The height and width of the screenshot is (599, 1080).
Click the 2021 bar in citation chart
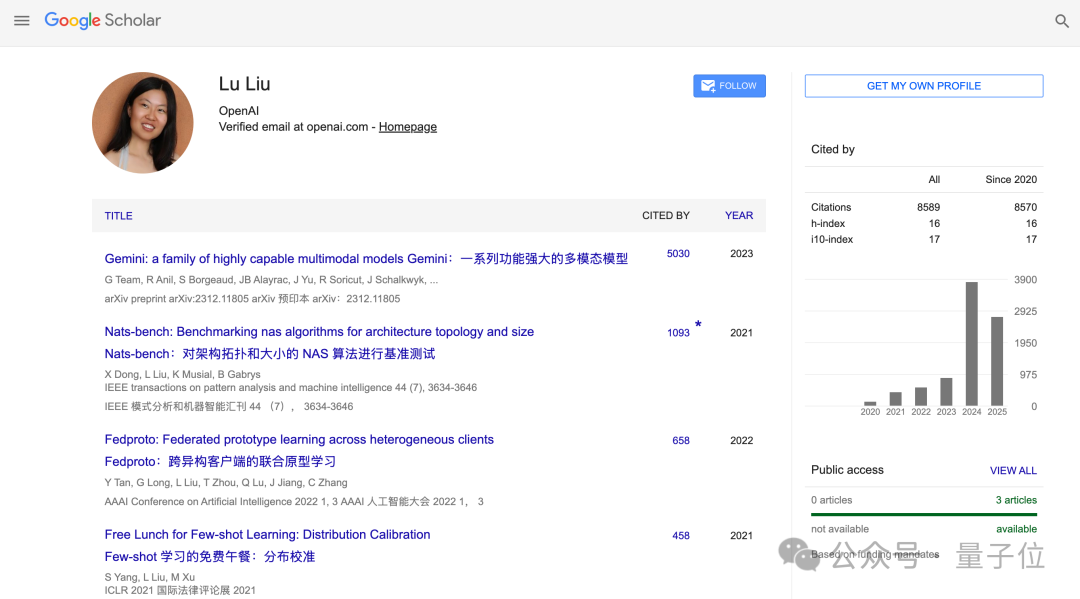(x=895, y=399)
